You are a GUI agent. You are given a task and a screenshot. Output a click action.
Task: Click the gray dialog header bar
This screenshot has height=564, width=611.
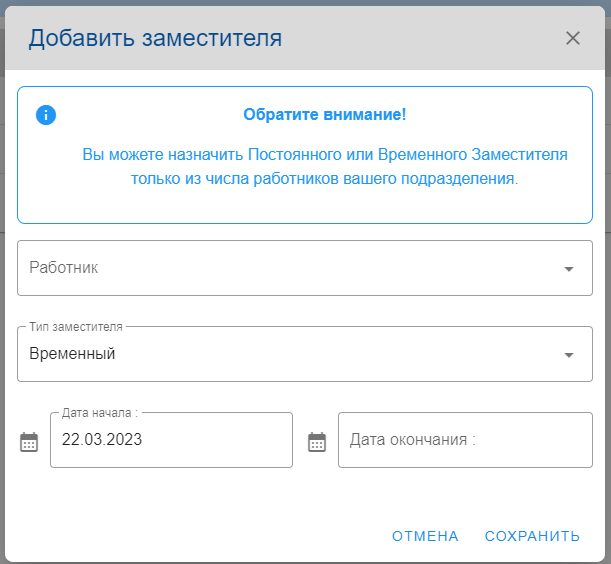420,38
